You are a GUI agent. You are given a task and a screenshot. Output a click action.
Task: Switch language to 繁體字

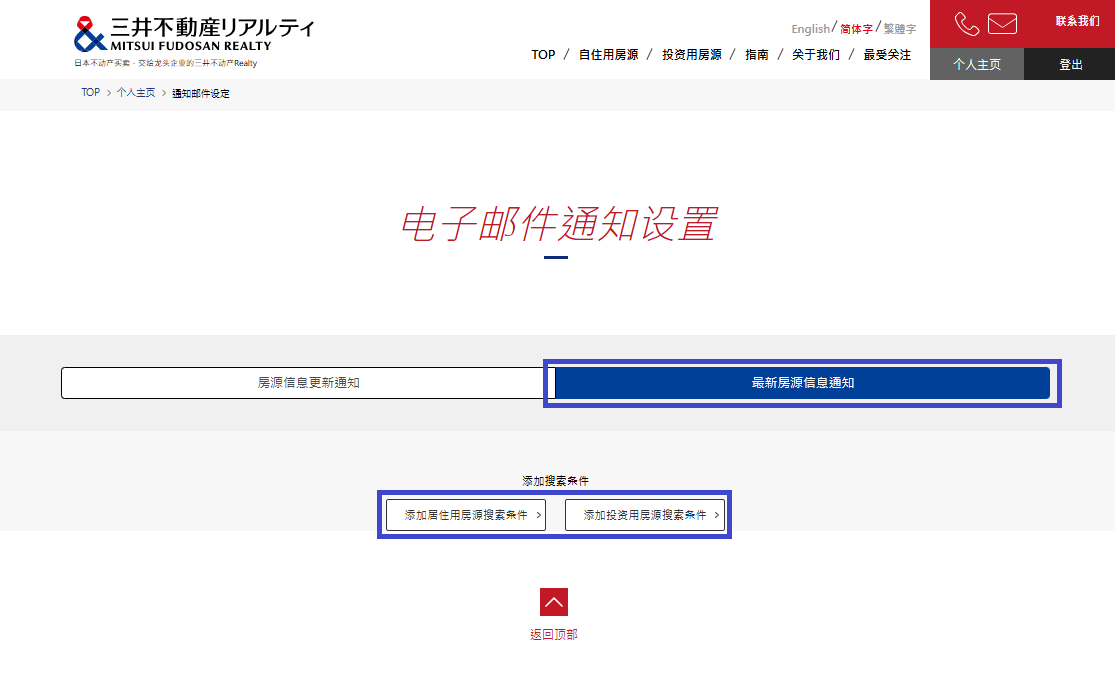click(899, 29)
